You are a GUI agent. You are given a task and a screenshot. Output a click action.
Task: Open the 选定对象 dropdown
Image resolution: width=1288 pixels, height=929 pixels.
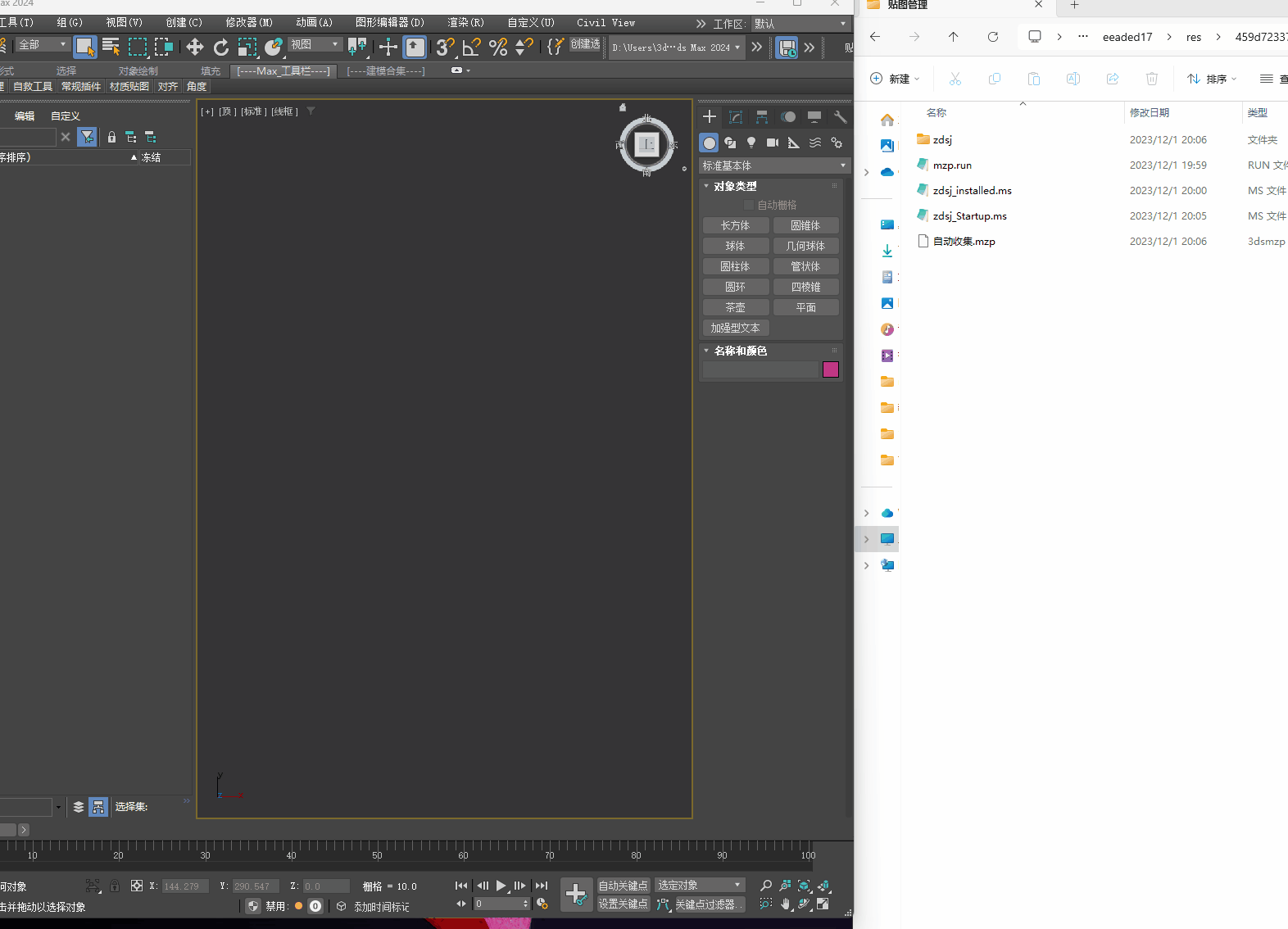pyautogui.click(x=700, y=885)
